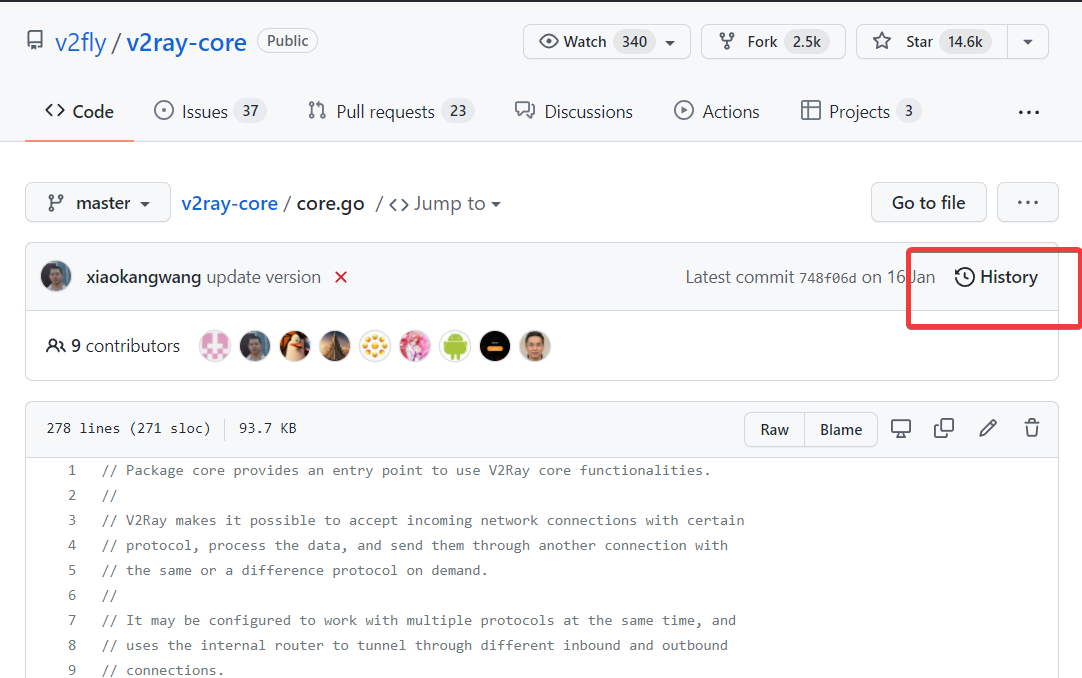Open file in GitHub Desktop icon

[901, 429]
